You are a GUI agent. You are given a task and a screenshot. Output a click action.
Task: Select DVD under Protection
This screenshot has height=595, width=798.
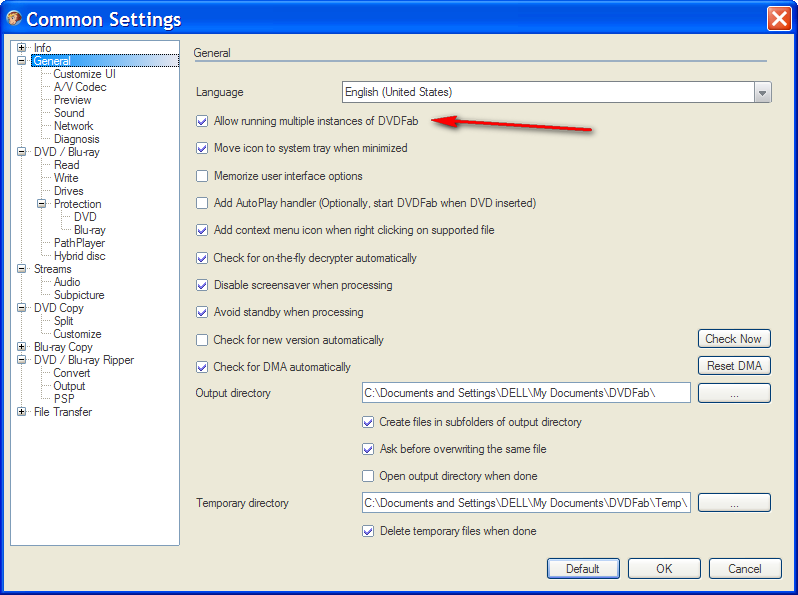85,217
